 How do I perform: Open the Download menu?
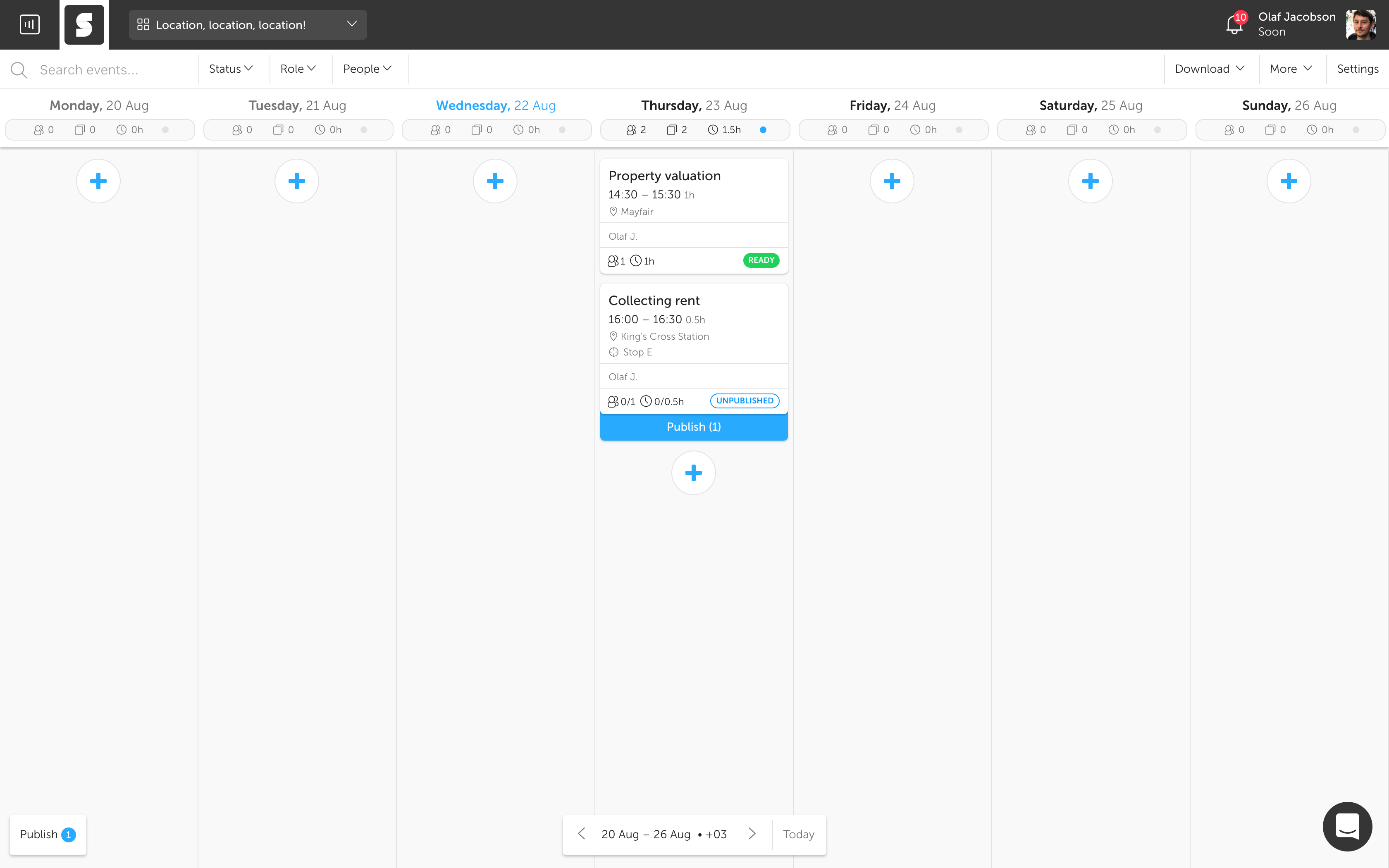[x=1209, y=69]
